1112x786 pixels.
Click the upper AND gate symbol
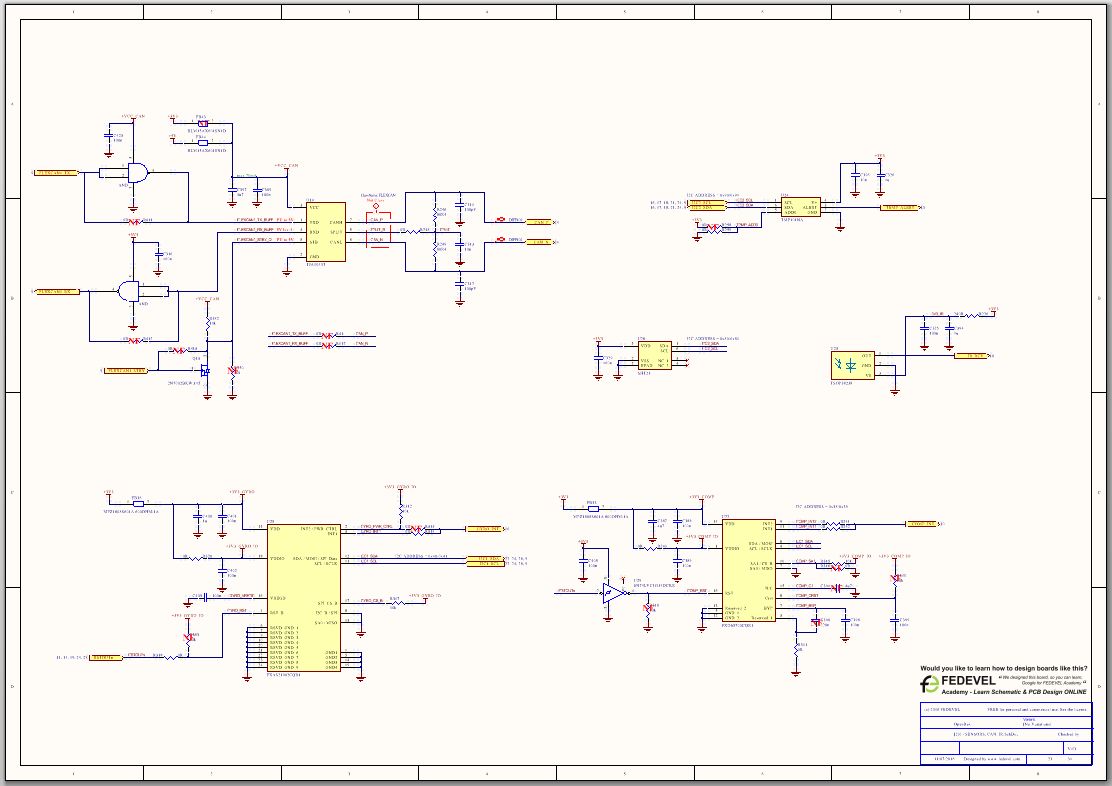point(138,173)
